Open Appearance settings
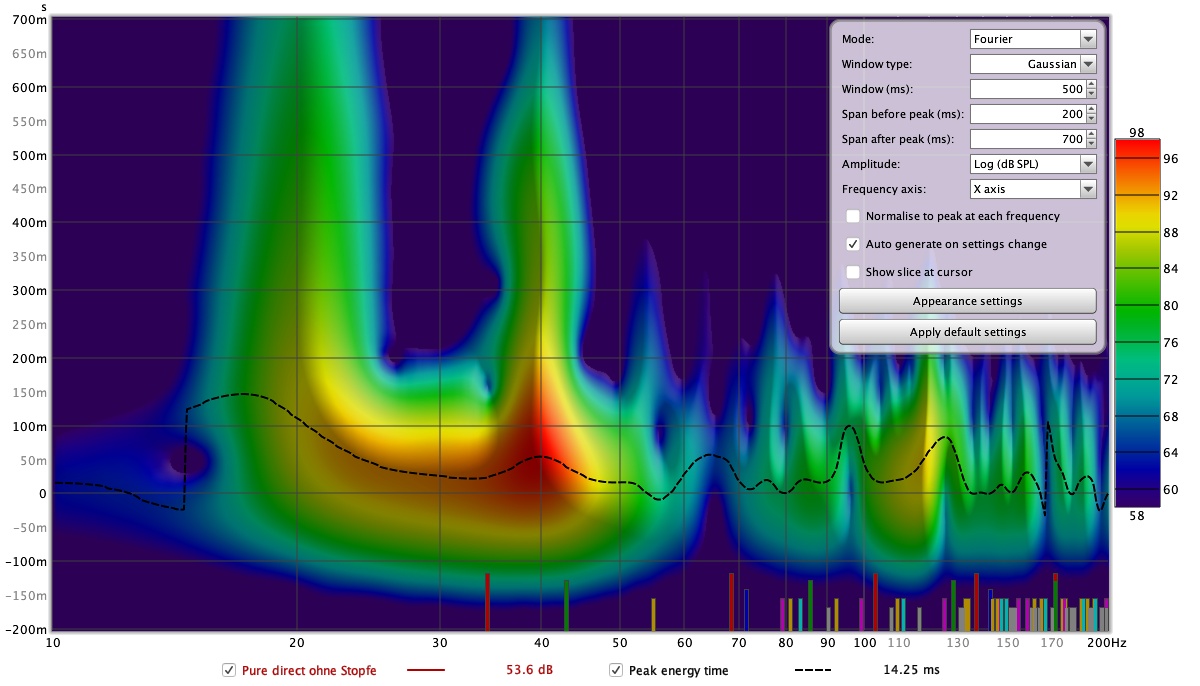Viewport: 1200px width, 686px height. 967,301
